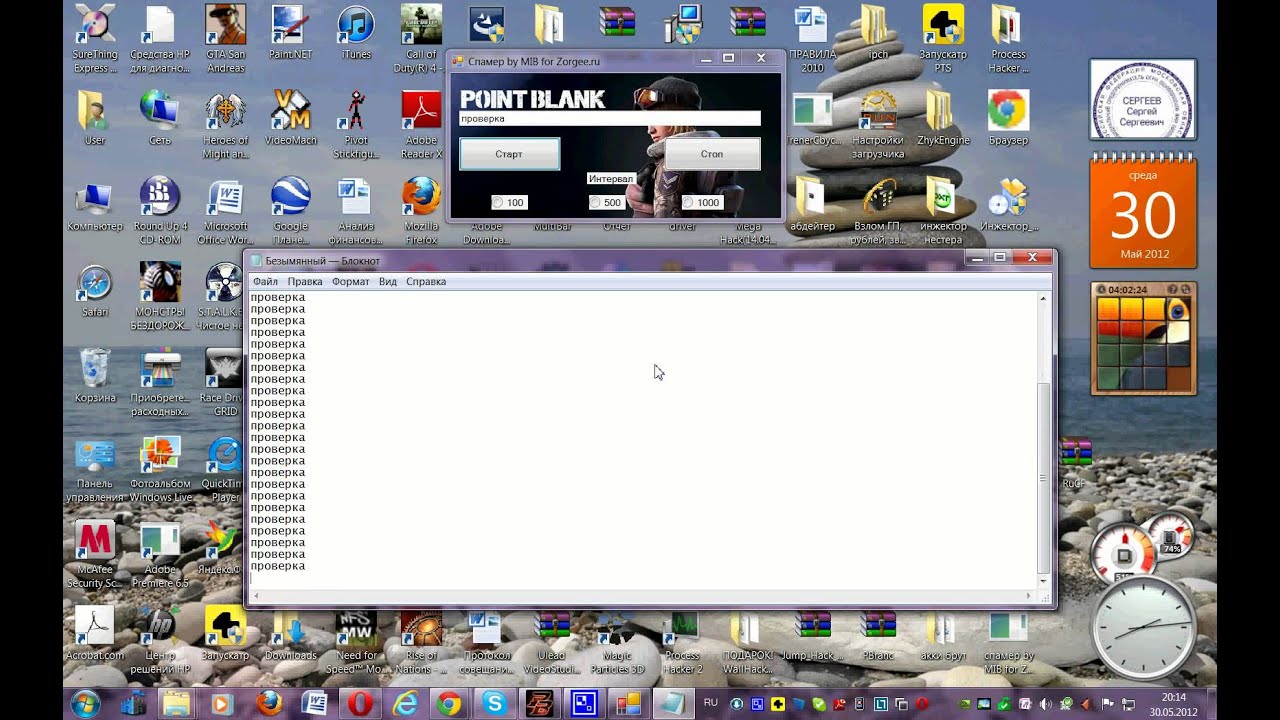
Task: Select the iTunes desktop icon
Action: [x=356, y=32]
